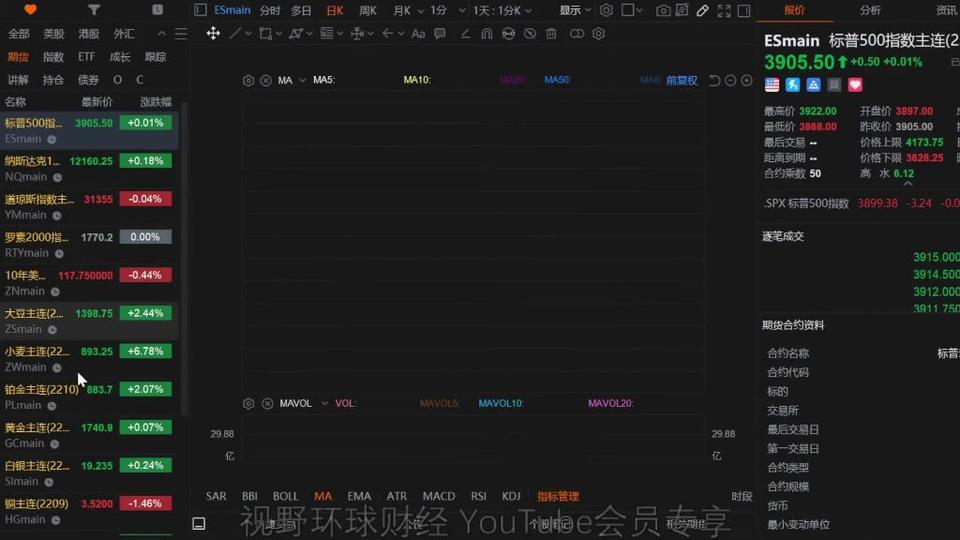Open the 显示 display dropdown
This screenshot has width=960, height=540.
coord(576,10)
